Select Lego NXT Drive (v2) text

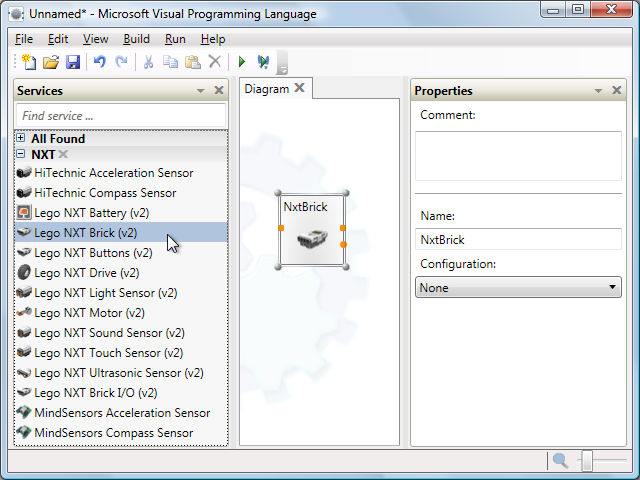pyautogui.click(x=87, y=273)
